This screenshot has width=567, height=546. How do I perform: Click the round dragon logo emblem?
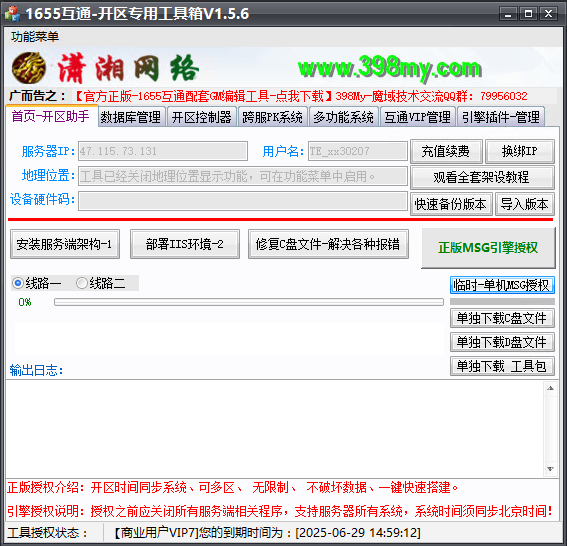[29, 68]
